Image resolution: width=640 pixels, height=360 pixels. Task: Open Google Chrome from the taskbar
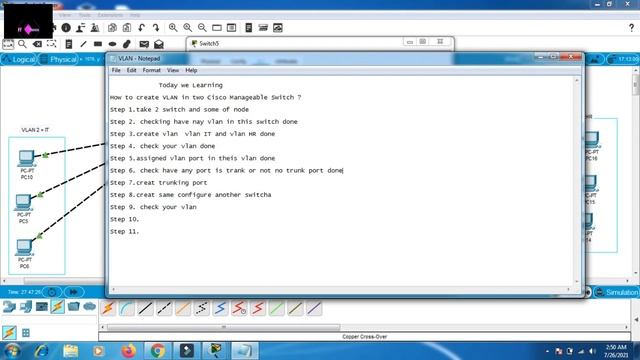click(158, 351)
